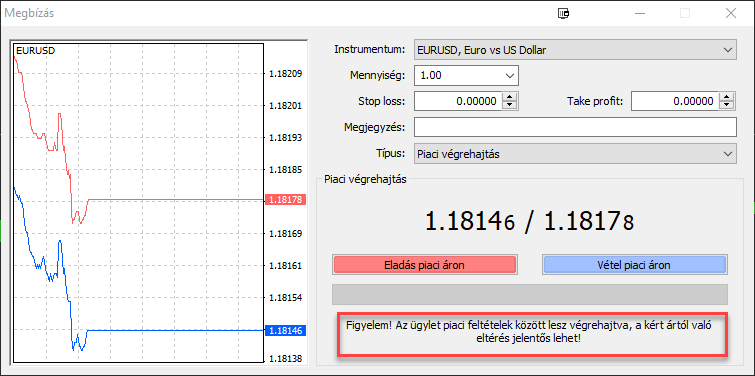Click the 1.18201 price axis value
This screenshot has height=376, width=755.
point(286,105)
